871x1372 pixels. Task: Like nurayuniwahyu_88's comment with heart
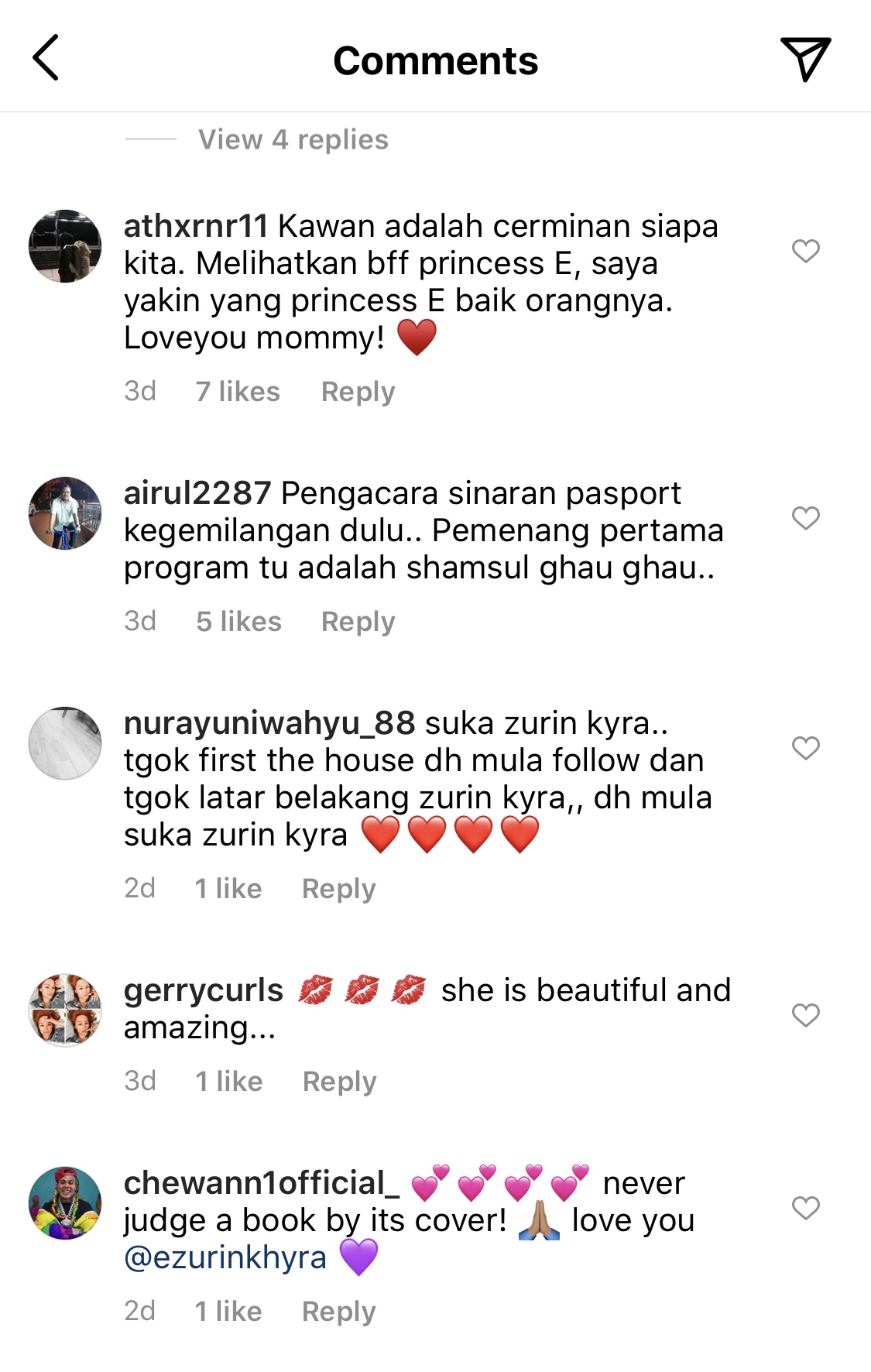click(x=805, y=747)
